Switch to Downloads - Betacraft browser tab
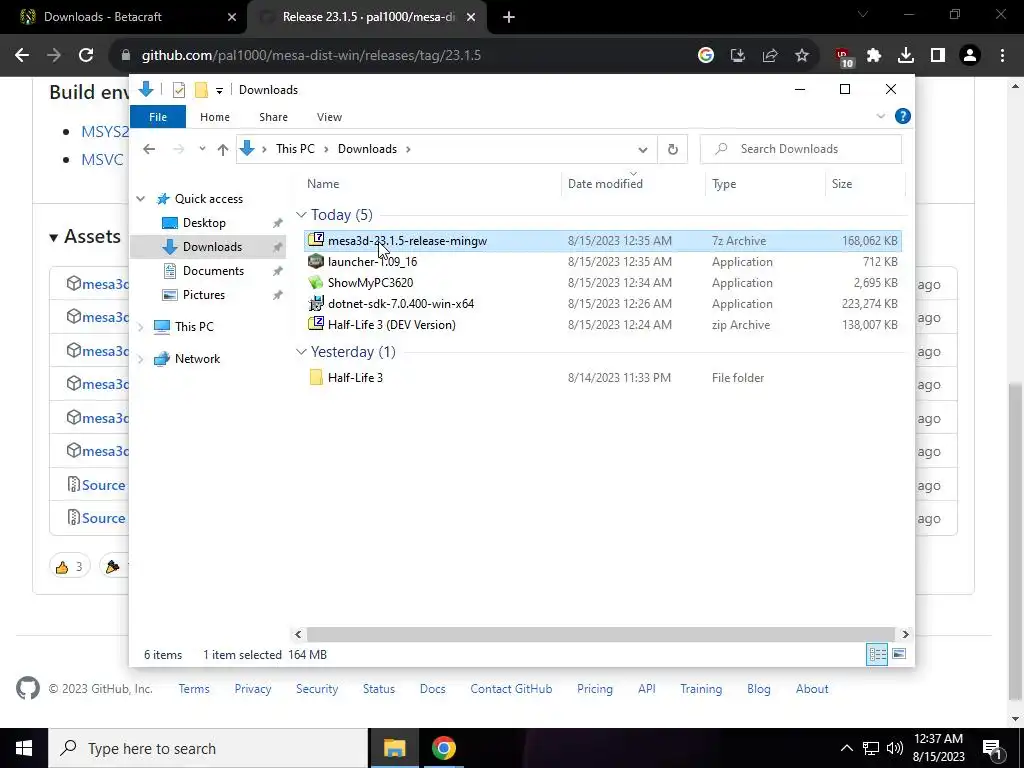1024x768 pixels. click(x=123, y=17)
